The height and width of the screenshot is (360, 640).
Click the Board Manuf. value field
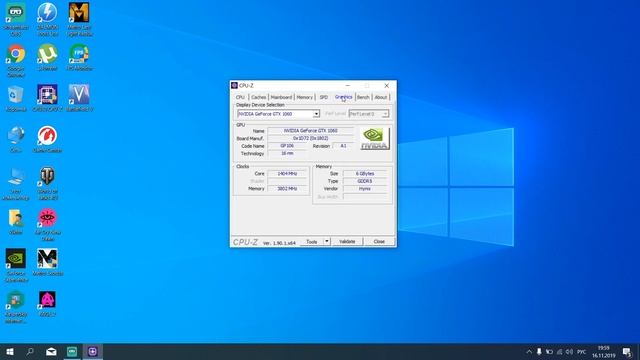pyautogui.click(x=311, y=138)
